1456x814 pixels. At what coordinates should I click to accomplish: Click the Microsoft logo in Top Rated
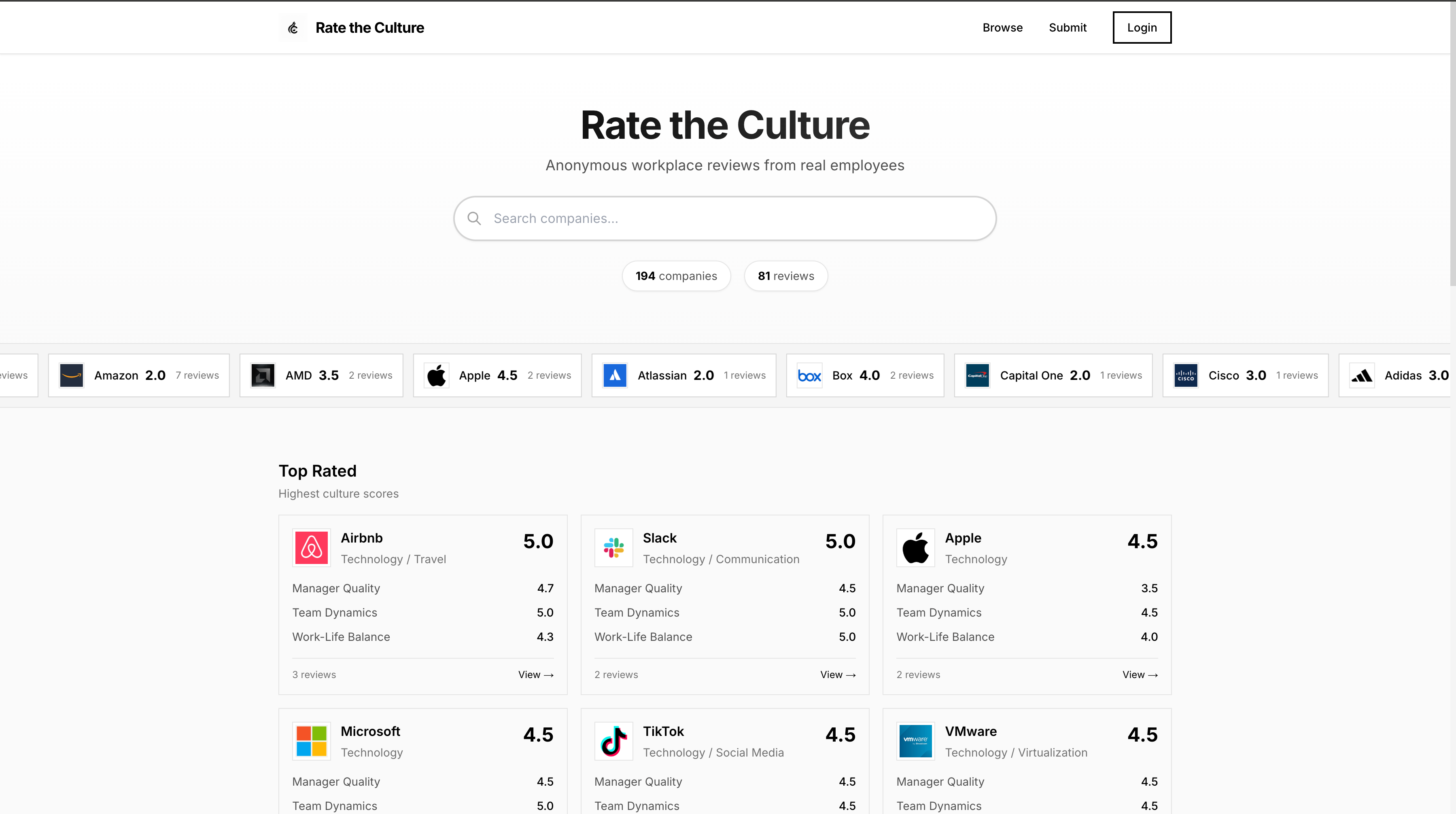tap(312, 741)
